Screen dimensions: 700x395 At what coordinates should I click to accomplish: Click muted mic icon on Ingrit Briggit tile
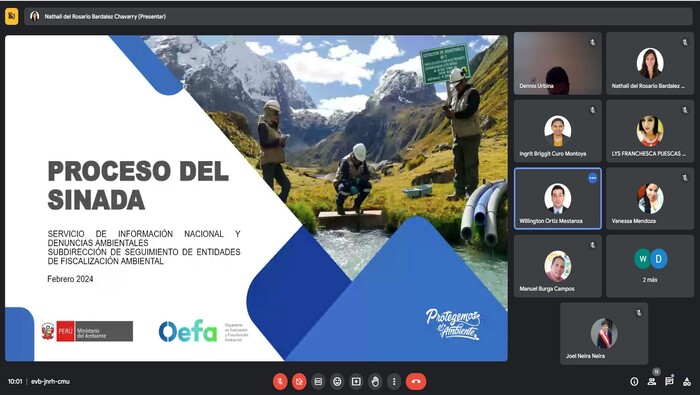592,110
